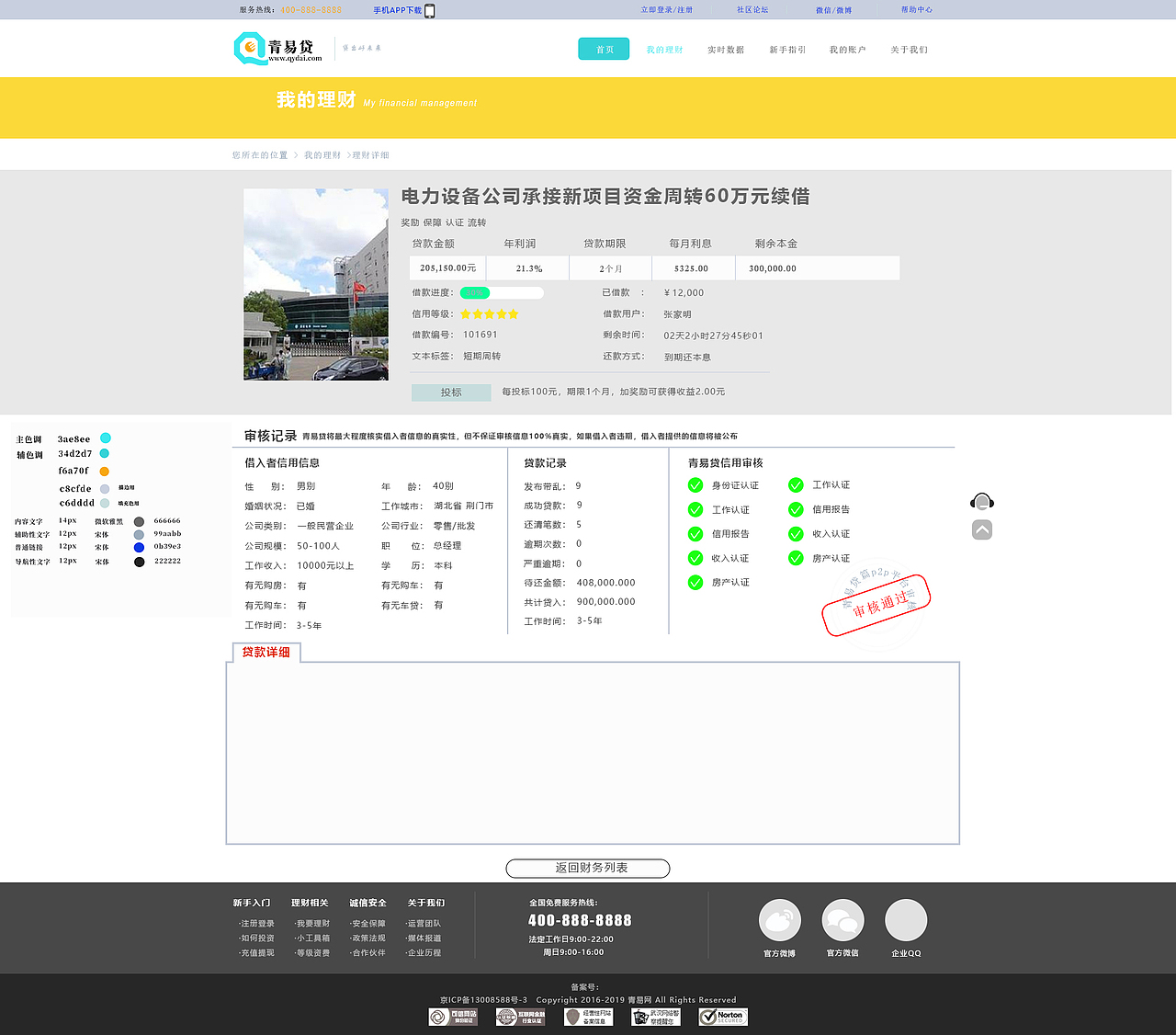Click the 经营性网站备案信息 badge
Image resolution: width=1176 pixels, height=1035 pixels.
pyautogui.click(x=588, y=1017)
